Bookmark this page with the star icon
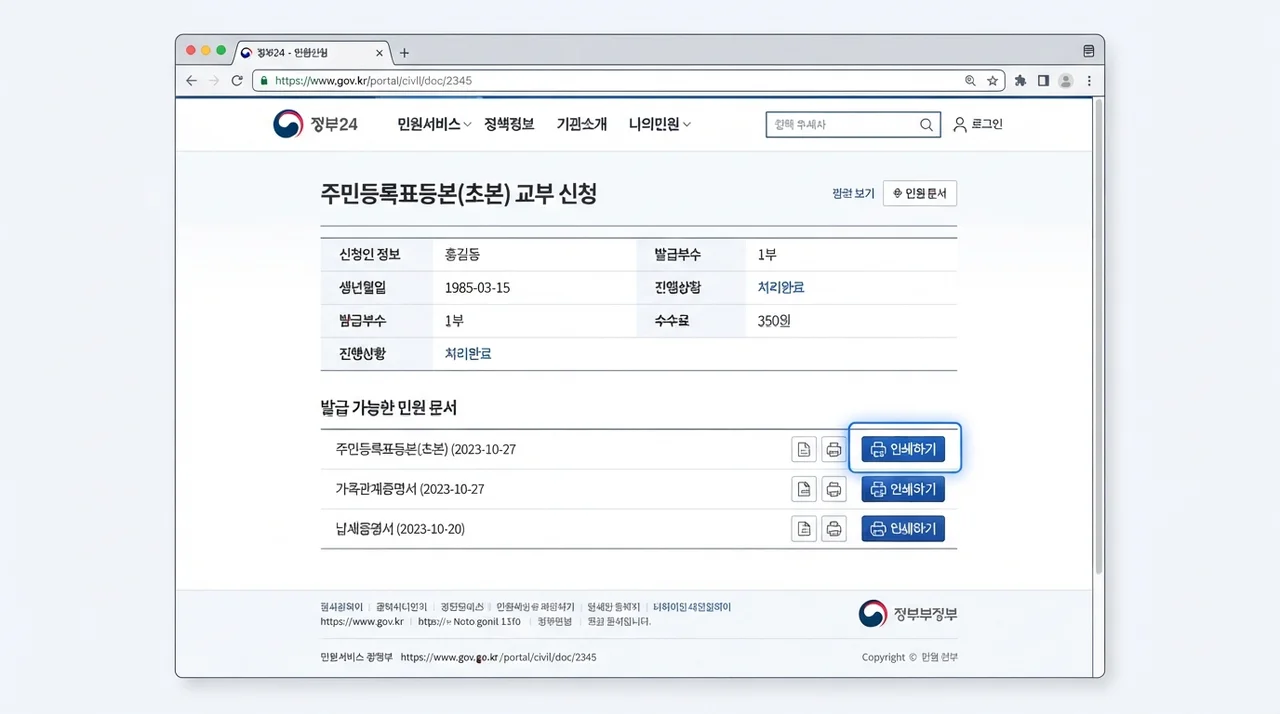 (x=992, y=81)
